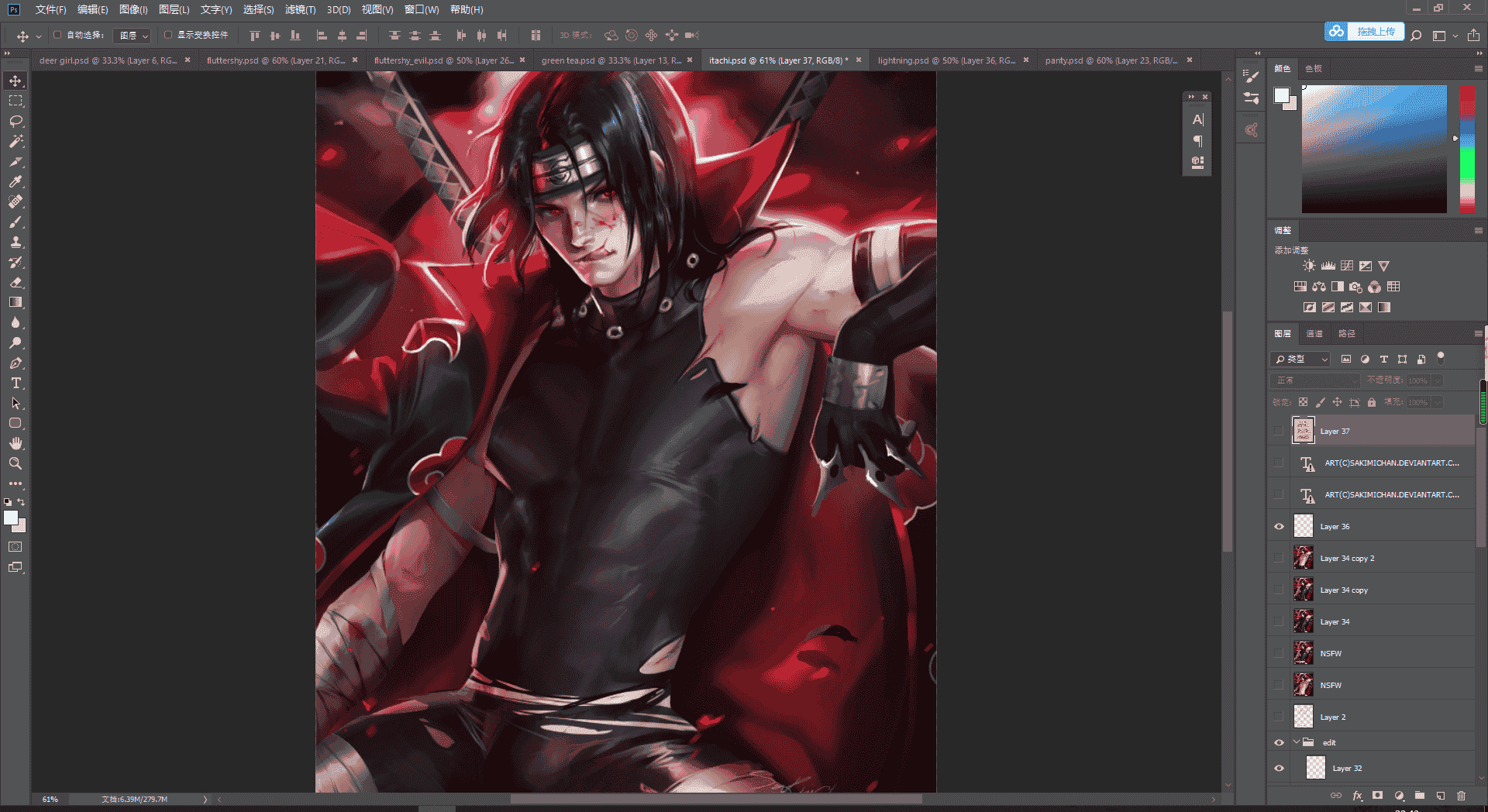
Task: Pick the Pen tool
Action: point(15,363)
